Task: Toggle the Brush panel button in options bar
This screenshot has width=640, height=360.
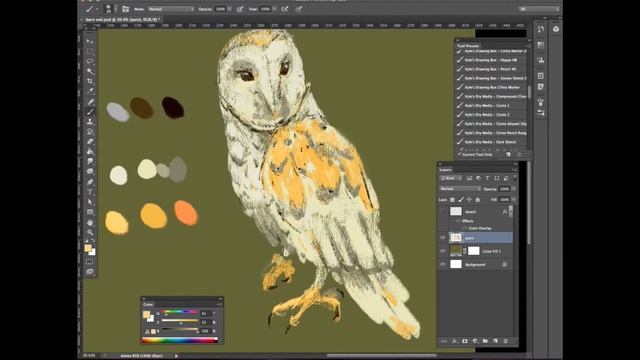Action: [x=125, y=9]
